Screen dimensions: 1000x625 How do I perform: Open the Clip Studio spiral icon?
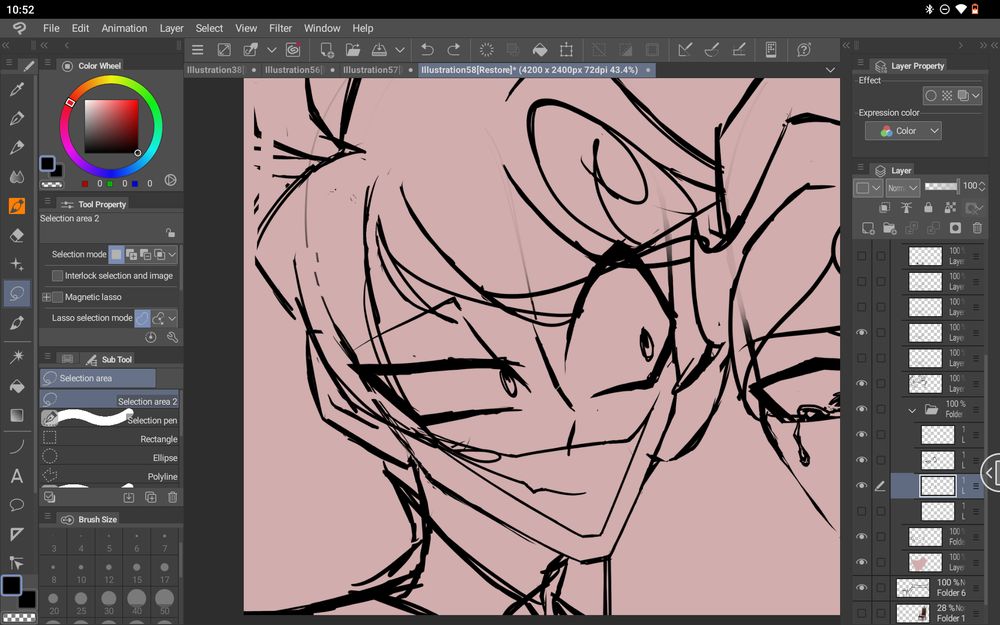pyautogui.click(x=293, y=50)
